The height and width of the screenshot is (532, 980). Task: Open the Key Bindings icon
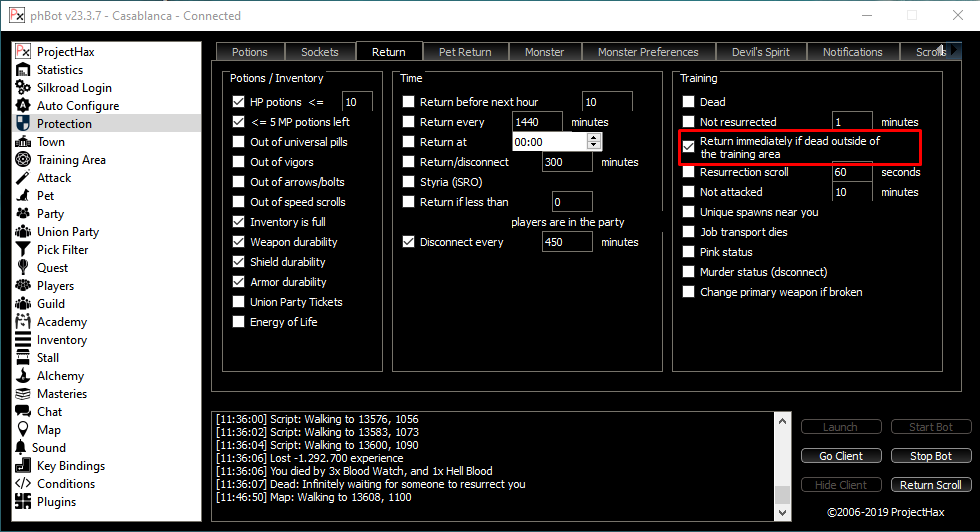23,466
